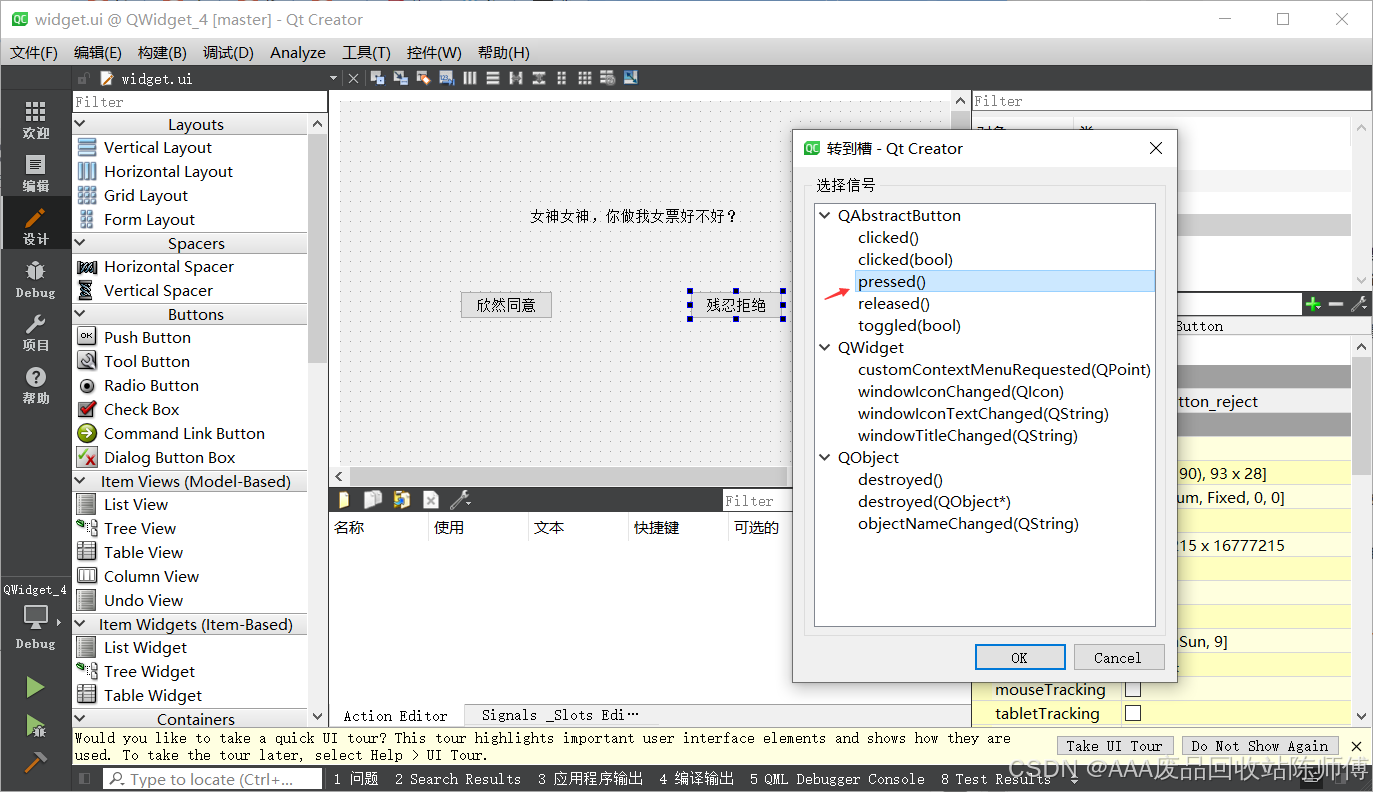This screenshot has width=1373, height=792.
Task: Apply Lay Out Horizontally toolbar icon
Action: [x=470, y=78]
